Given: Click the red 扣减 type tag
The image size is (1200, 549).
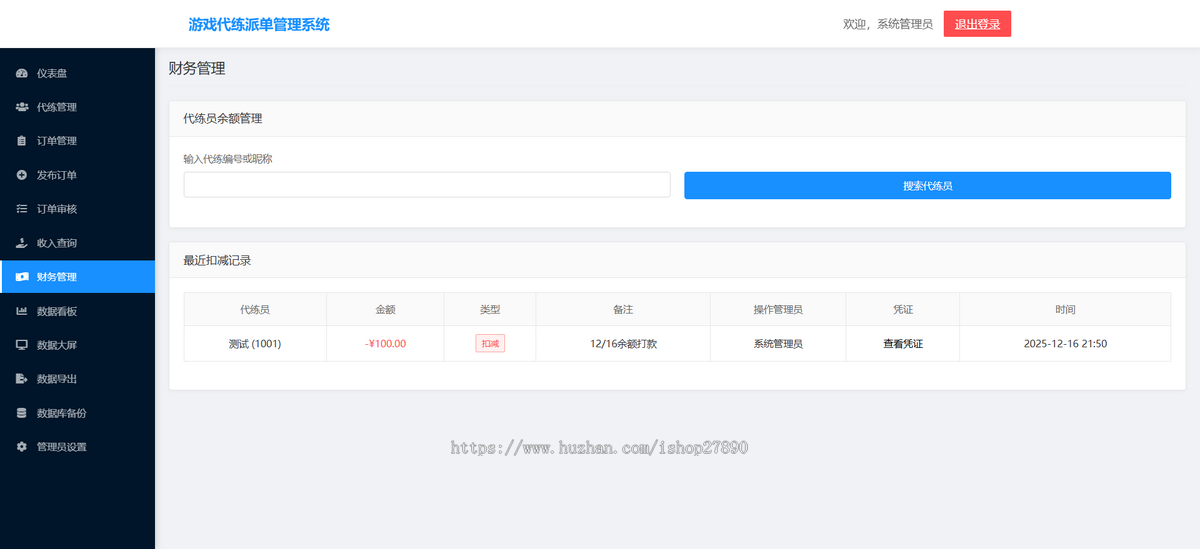Looking at the screenshot, I should pos(490,343).
